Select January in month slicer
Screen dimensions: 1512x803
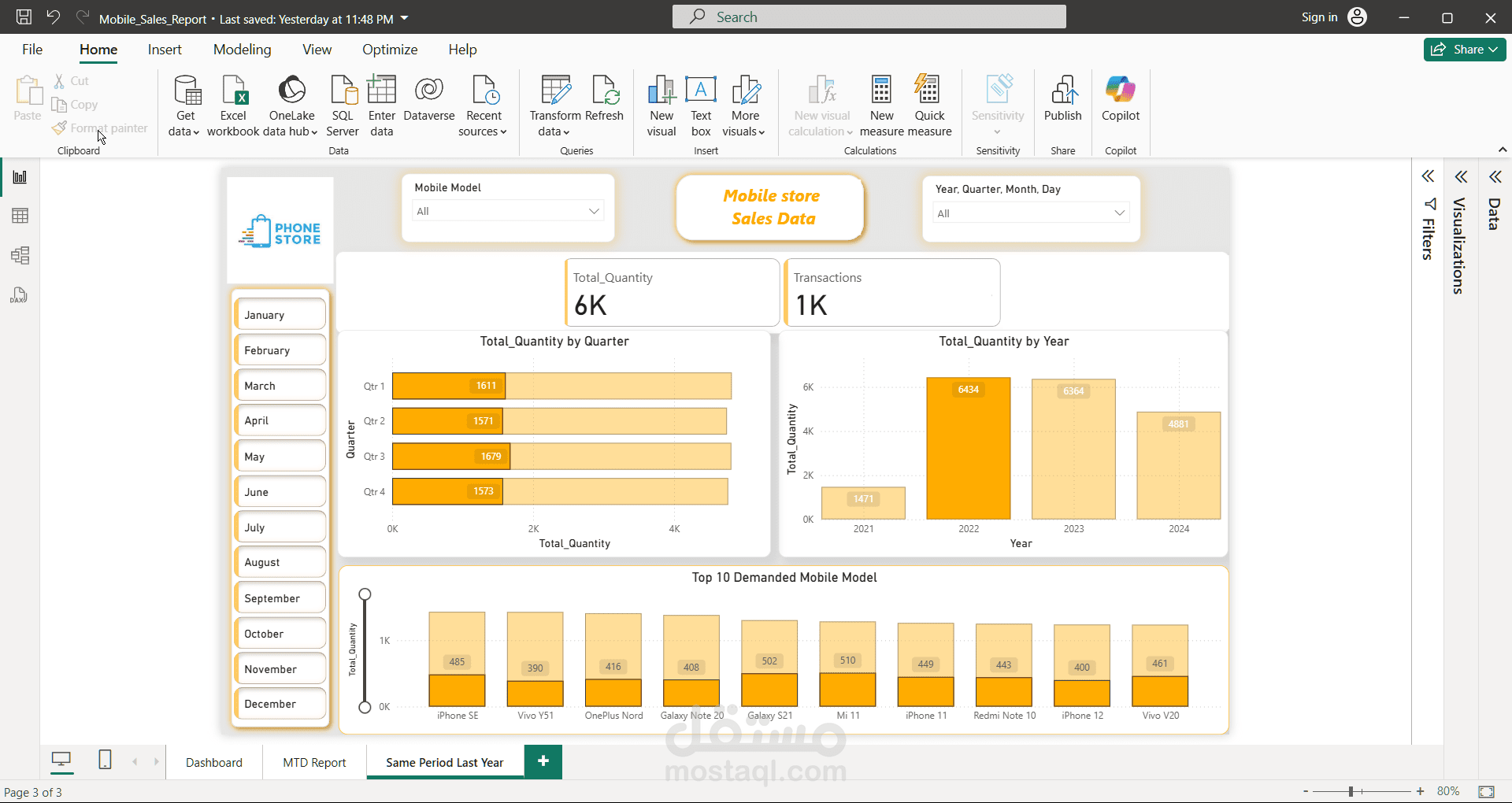coord(280,315)
